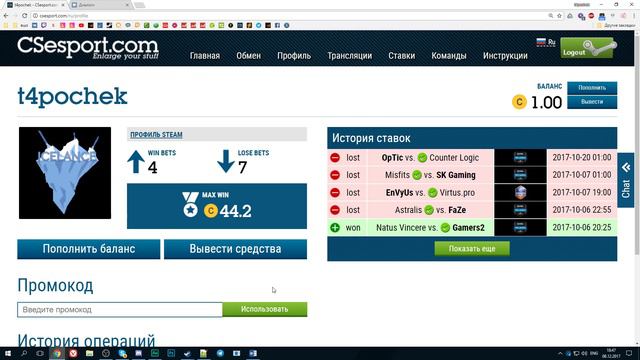Click green check next to Virtus.pro

(x=433, y=193)
